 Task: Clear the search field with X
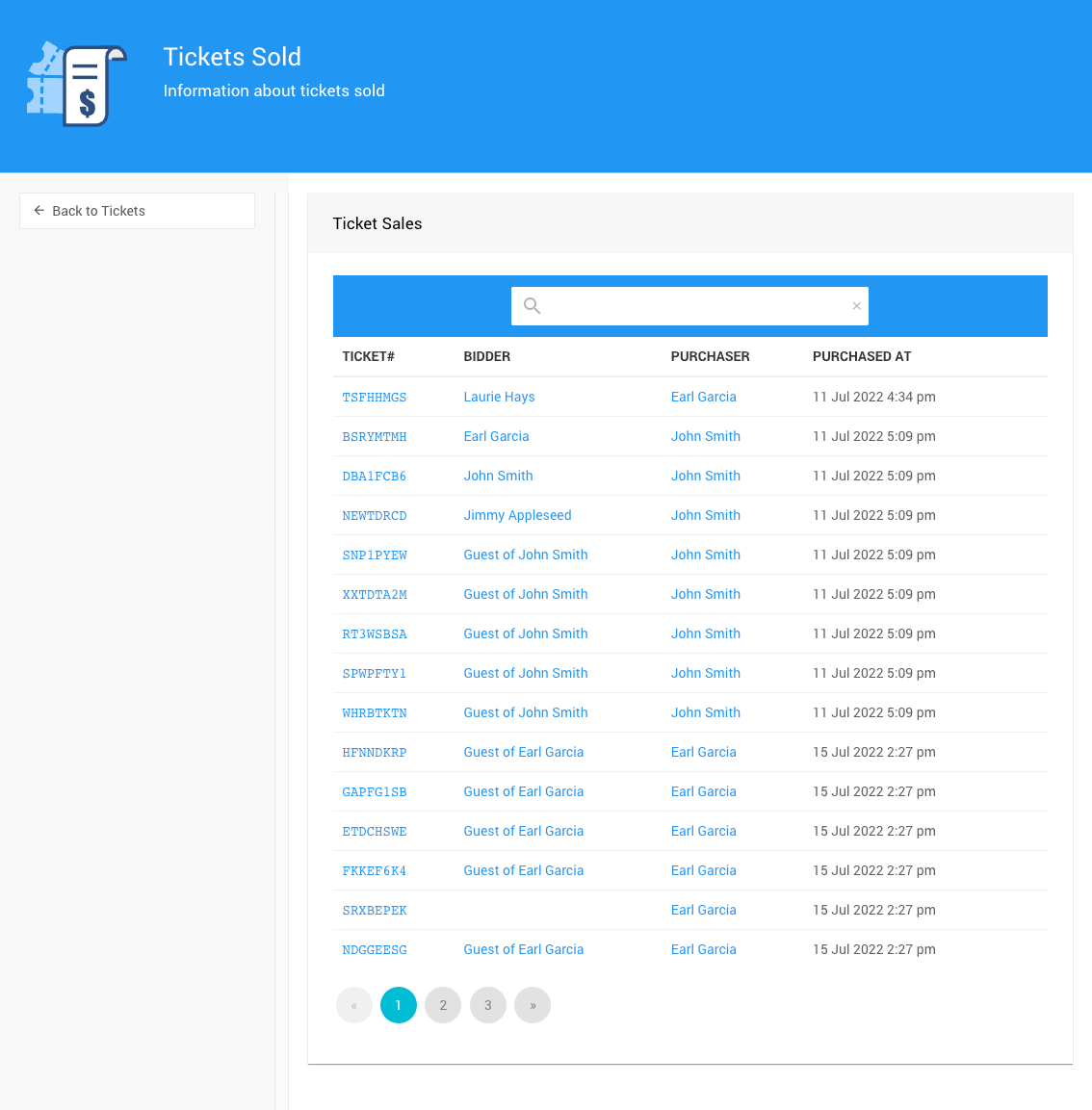(856, 306)
